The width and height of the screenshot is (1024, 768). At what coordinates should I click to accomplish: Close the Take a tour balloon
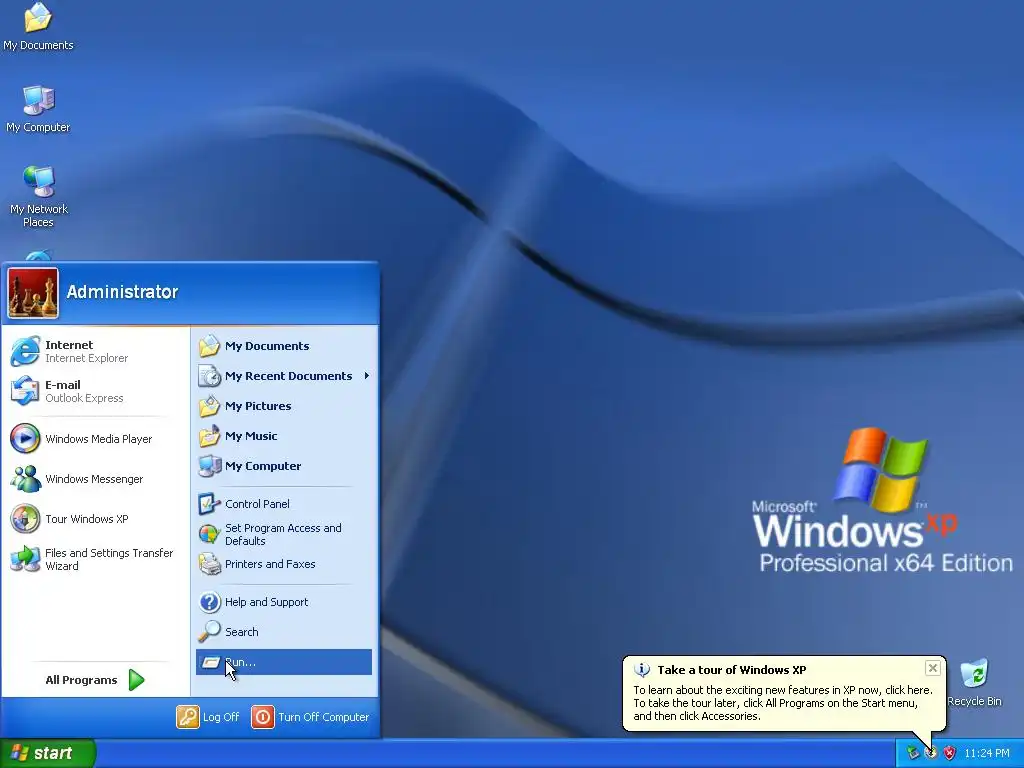click(933, 668)
